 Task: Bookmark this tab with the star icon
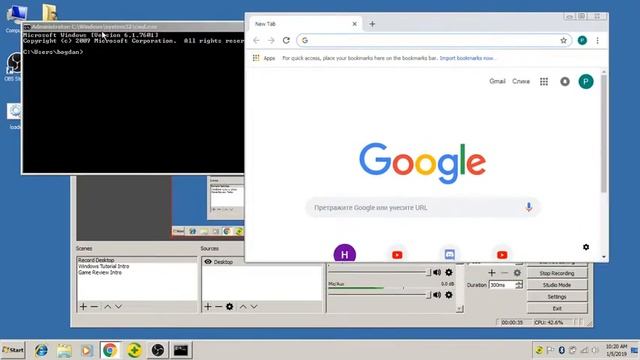pyautogui.click(x=563, y=40)
